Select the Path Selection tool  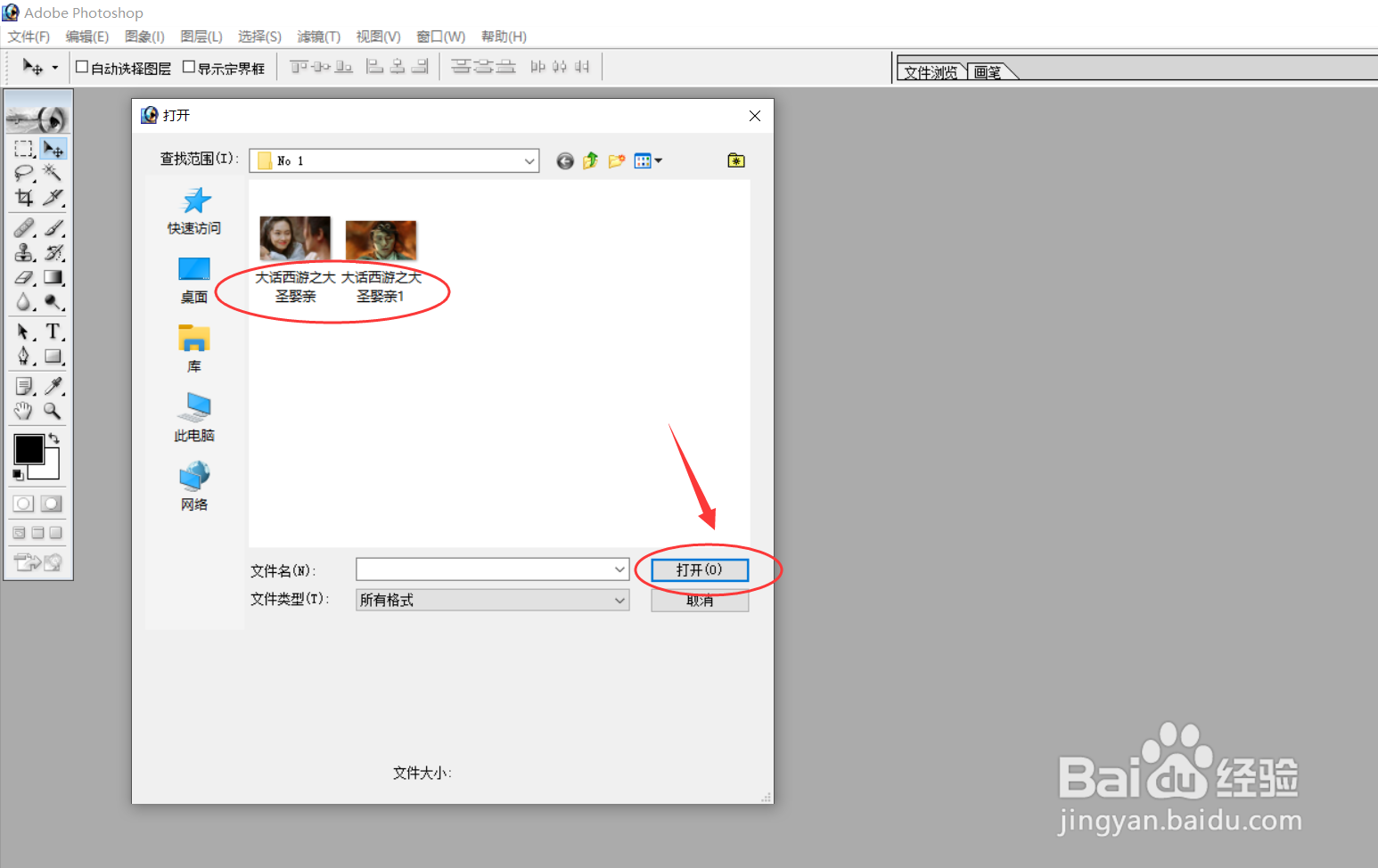[24, 332]
